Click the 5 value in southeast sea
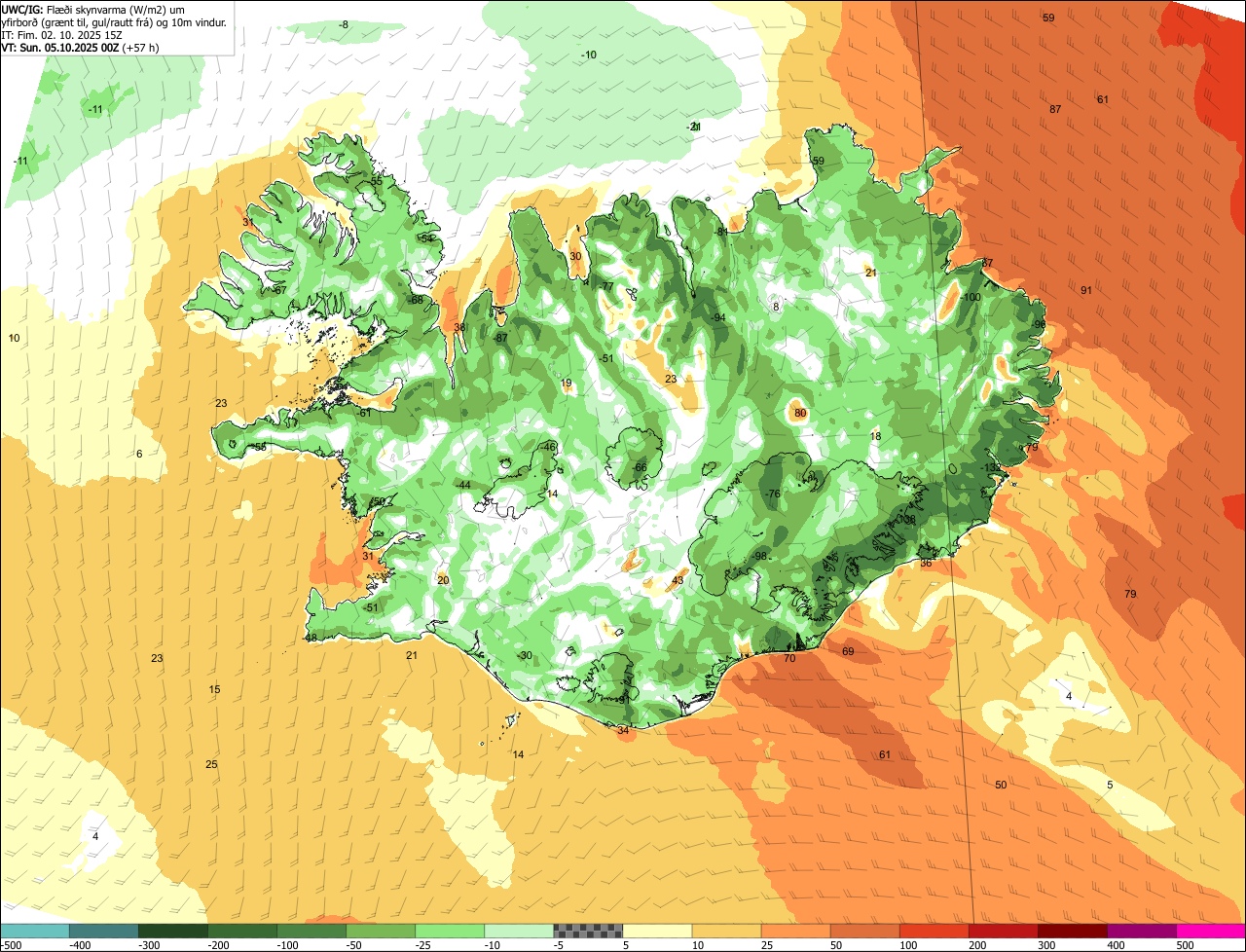 1109,785
